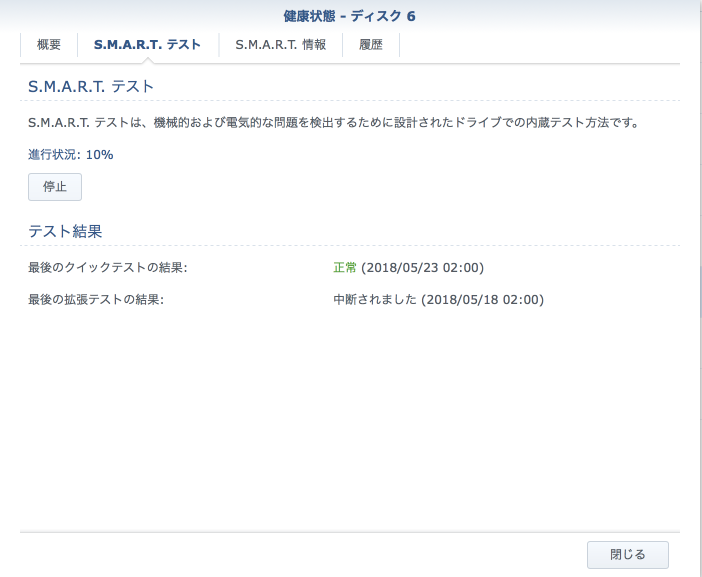Open the S.M.A.R.T. 情報 tab

(280, 45)
